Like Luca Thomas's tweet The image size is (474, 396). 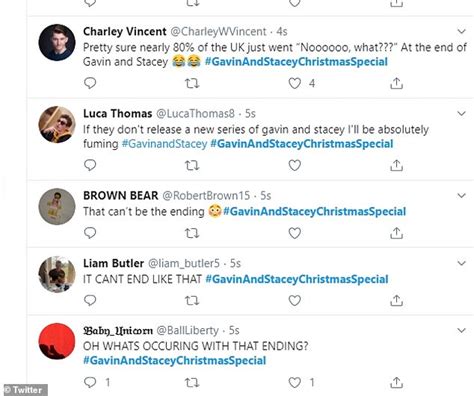click(x=295, y=165)
